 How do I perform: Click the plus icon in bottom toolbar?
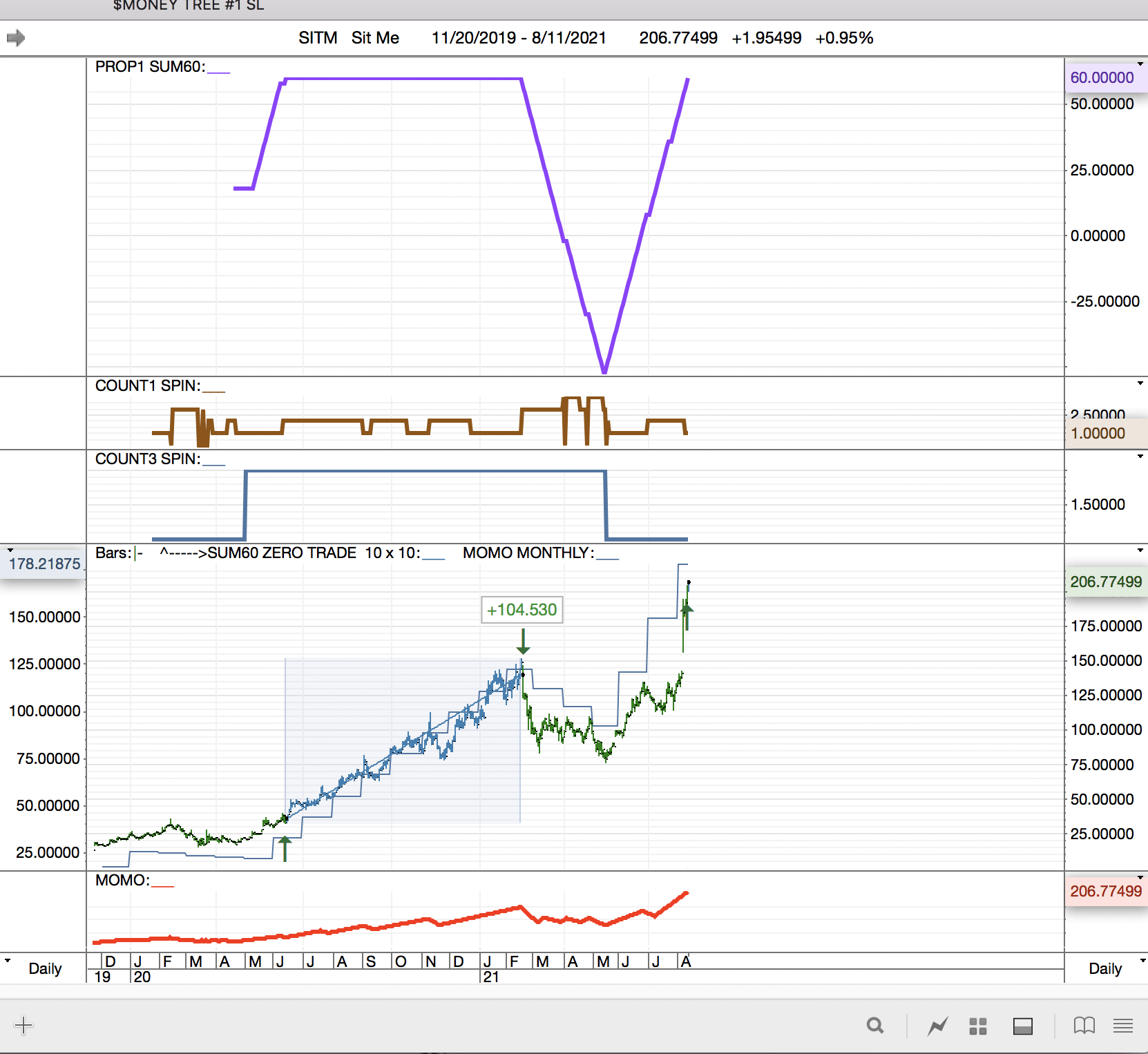[23, 1025]
